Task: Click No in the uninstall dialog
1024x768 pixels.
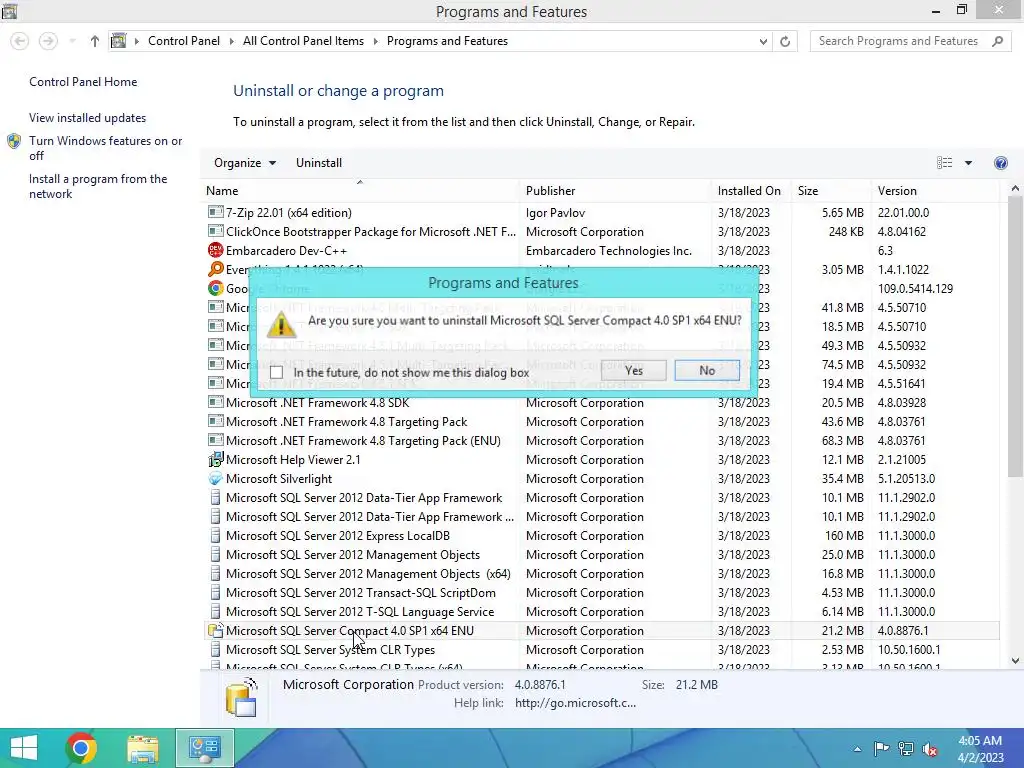Action: pyautogui.click(x=707, y=370)
